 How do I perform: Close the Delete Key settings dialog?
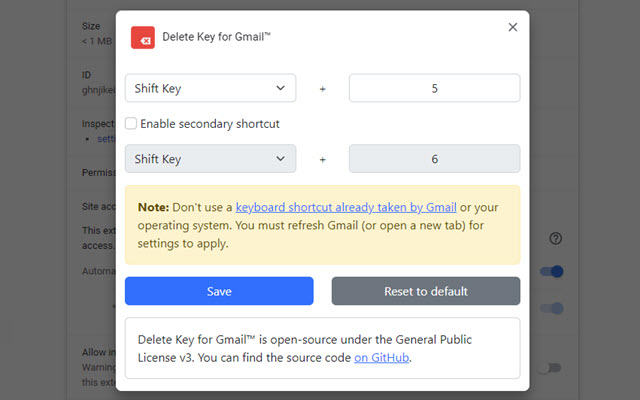[513, 27]
